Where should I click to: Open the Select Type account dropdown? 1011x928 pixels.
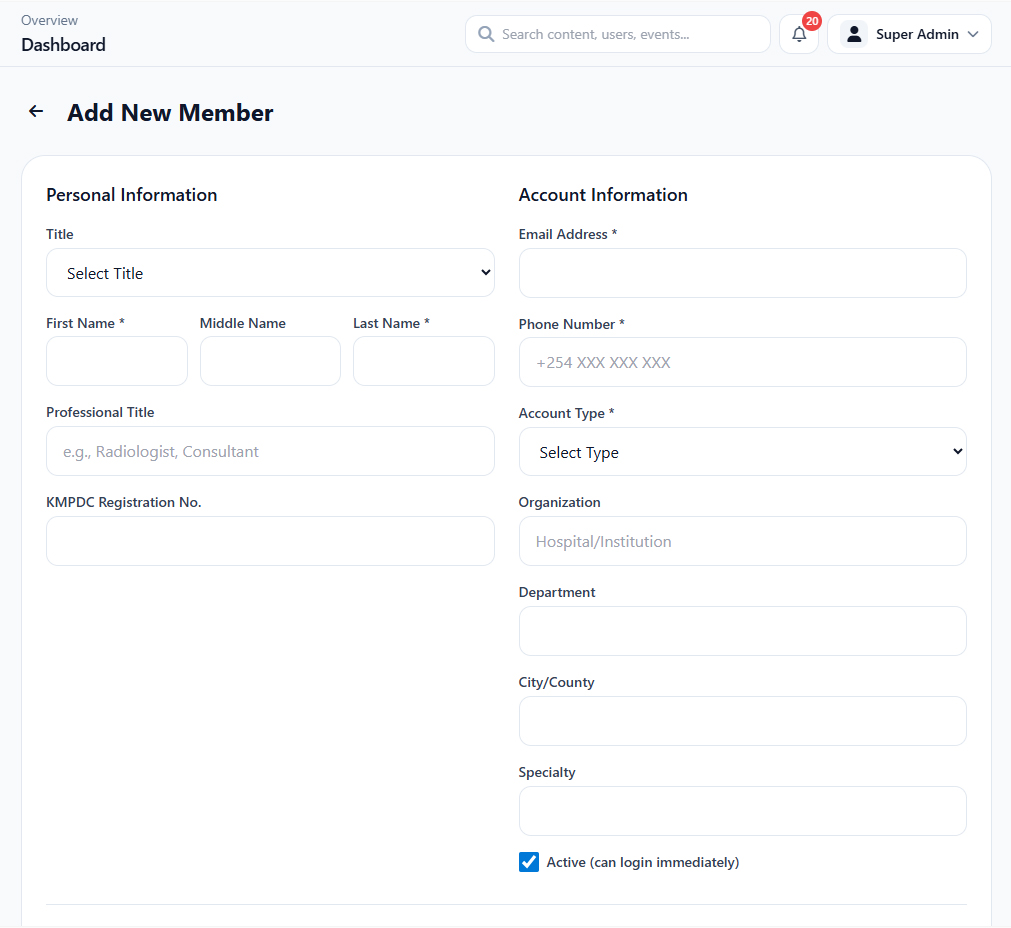[742, 451]
